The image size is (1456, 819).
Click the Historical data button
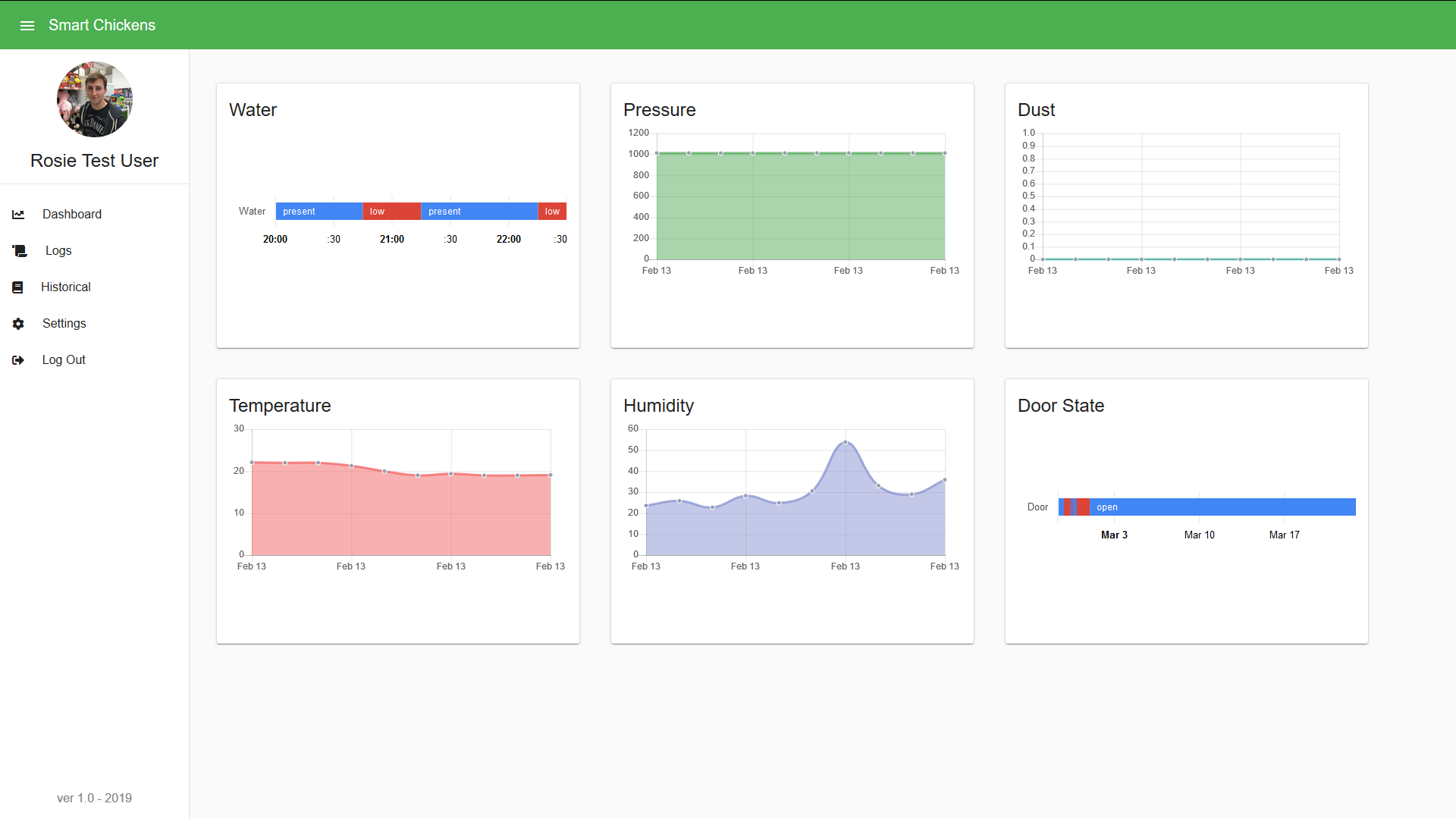pyautogui.click(x=65, y=287)
